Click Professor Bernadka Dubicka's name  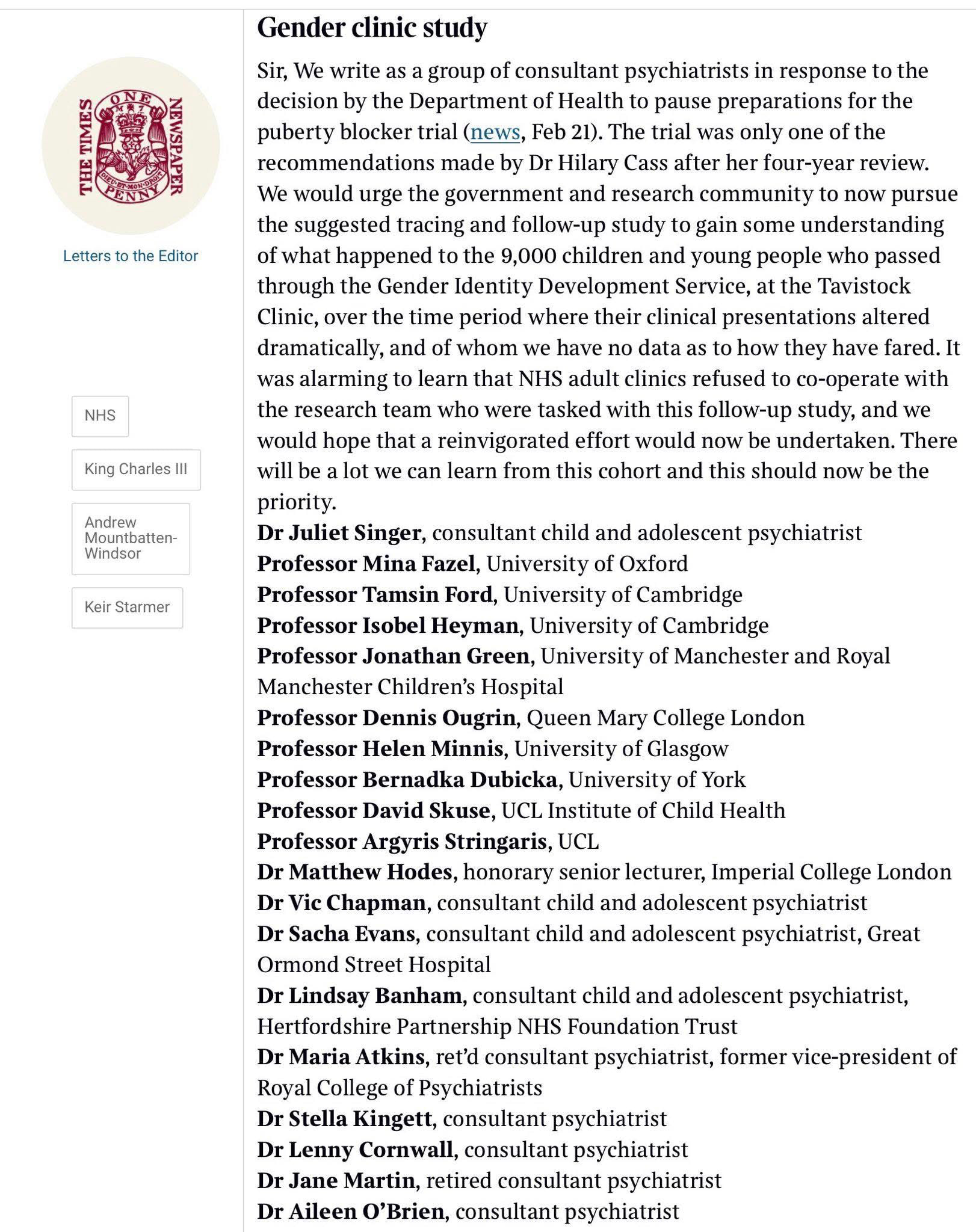[407, 780]
